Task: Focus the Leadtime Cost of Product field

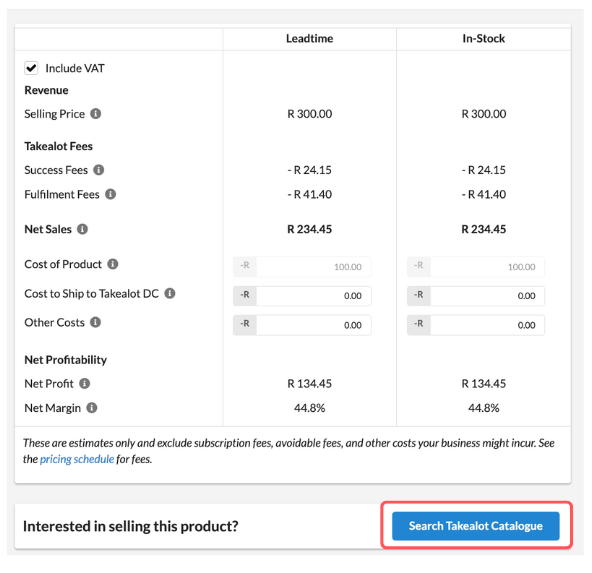Action: coord(302,267)
